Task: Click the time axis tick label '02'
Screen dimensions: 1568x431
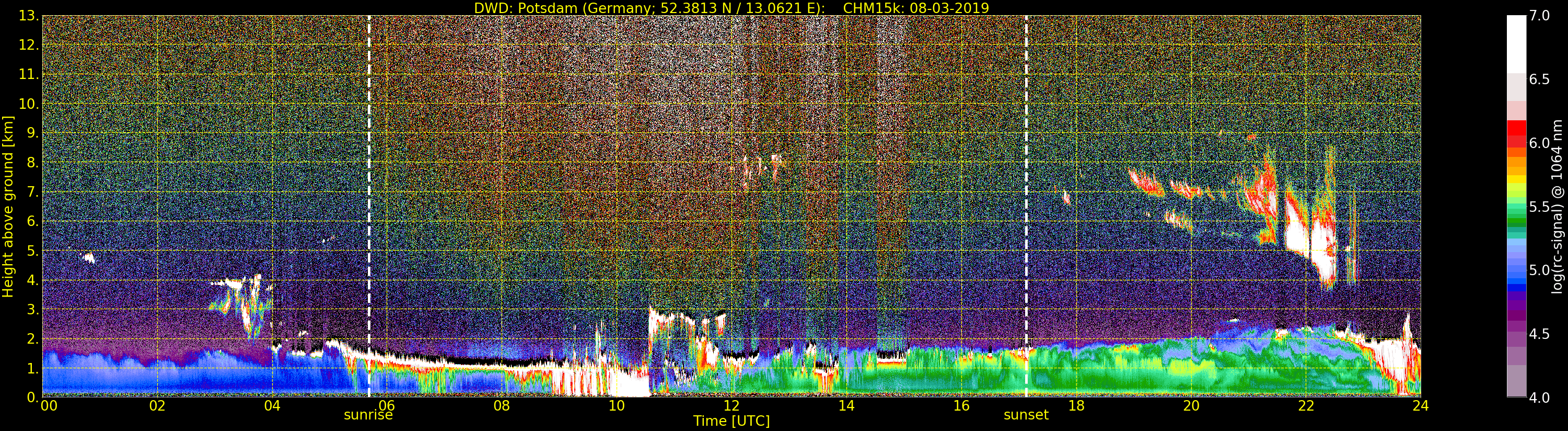Action: tap(157, 406)
